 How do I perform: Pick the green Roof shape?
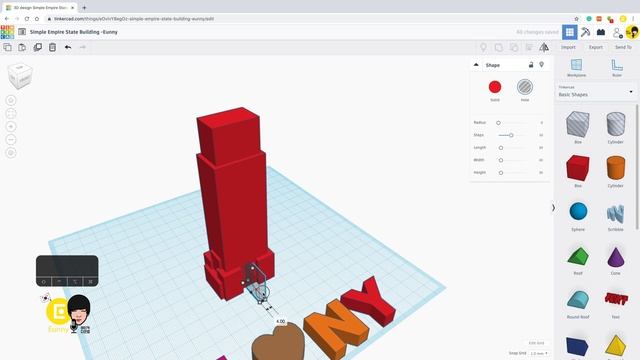coord(578,256)
